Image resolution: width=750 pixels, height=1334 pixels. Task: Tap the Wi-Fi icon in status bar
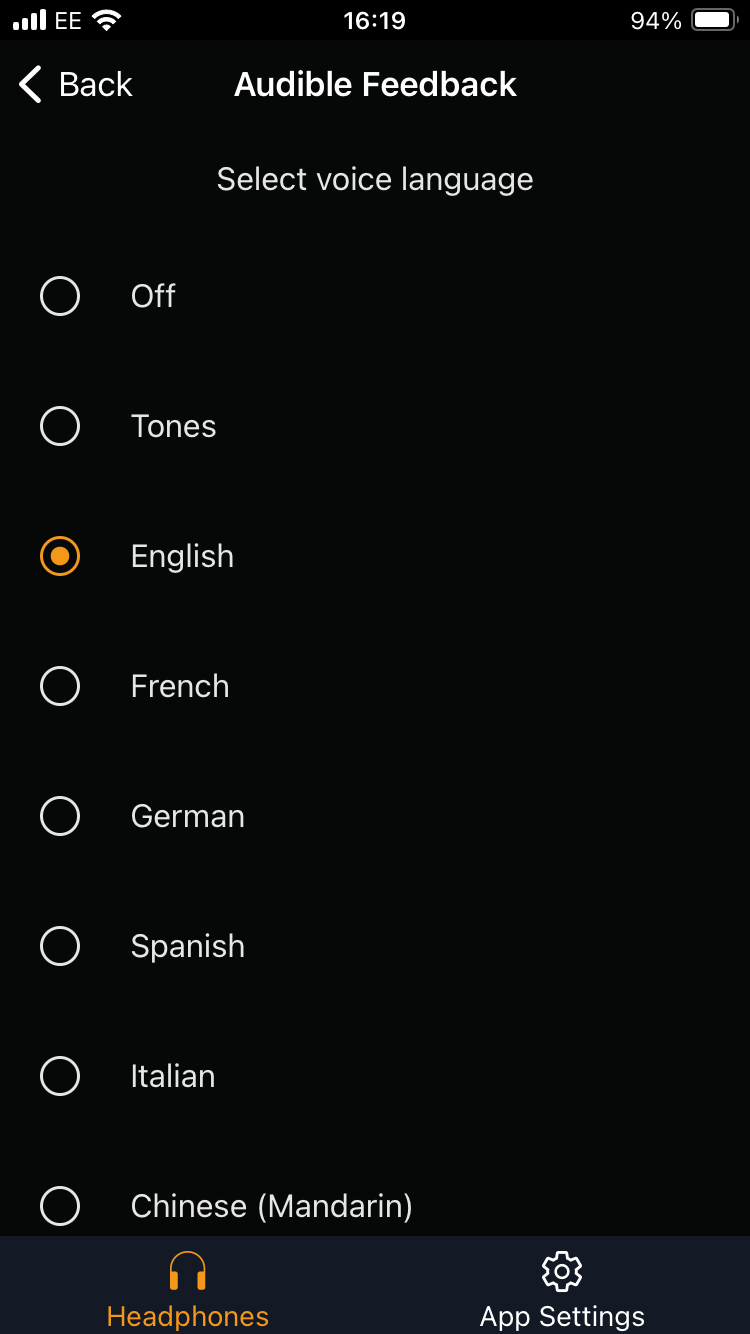(x=106, y=21)
